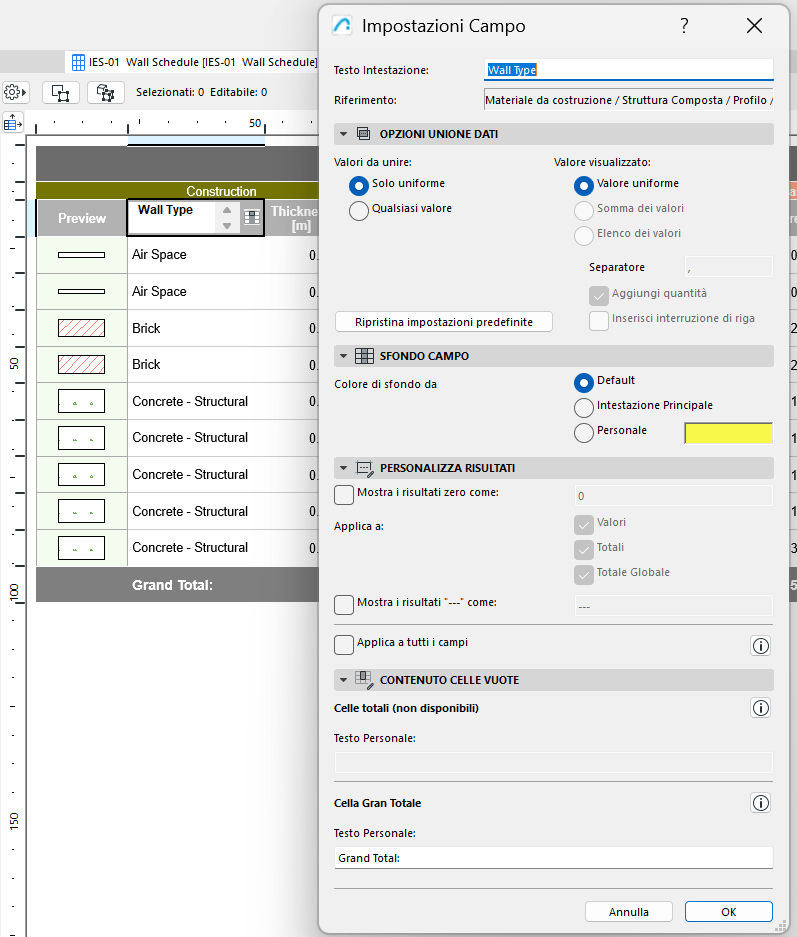797x937 pixels.
Task: Select the Valore uniforme radio button
Action: (x=584, y=185)
